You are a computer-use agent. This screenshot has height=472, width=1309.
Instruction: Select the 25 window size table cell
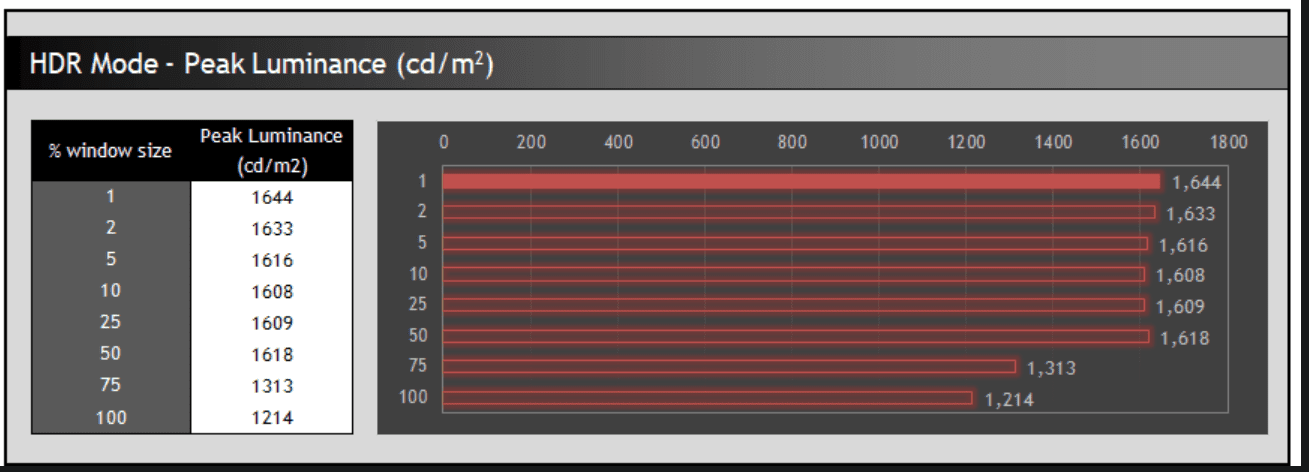point(111,323)
